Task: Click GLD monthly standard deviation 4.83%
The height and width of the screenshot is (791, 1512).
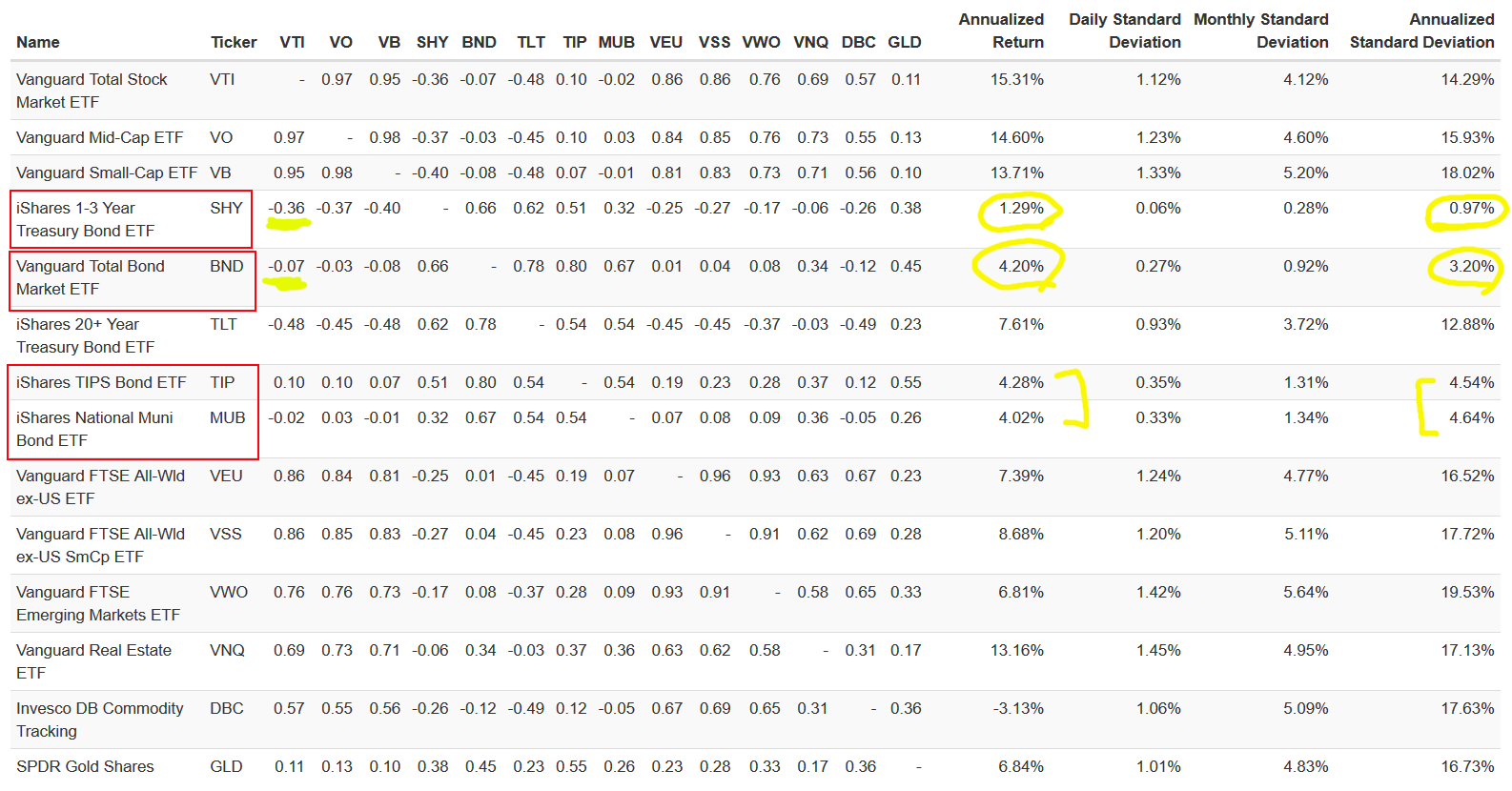Action: pyautogui.click(x=1306, y=766)
